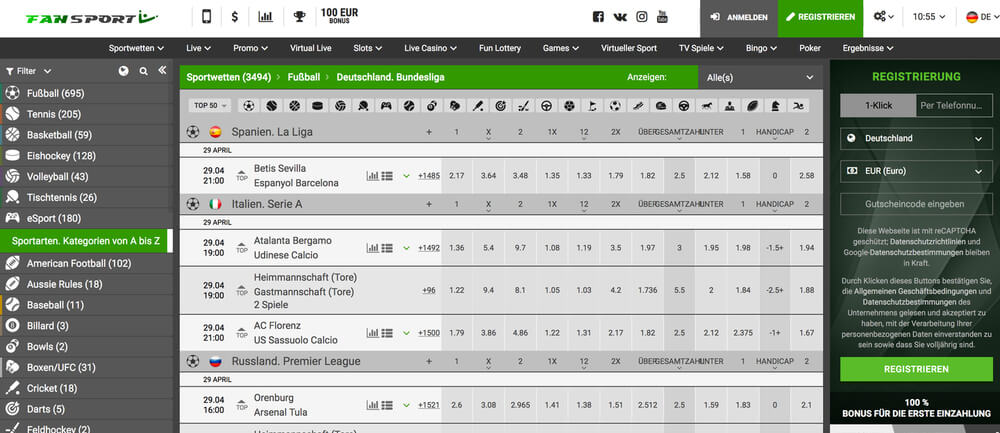Viewport: 1000px width, 433px height.
Task: Toggle TOP marker for Orenburg match
Action: (x=241, y=405)
